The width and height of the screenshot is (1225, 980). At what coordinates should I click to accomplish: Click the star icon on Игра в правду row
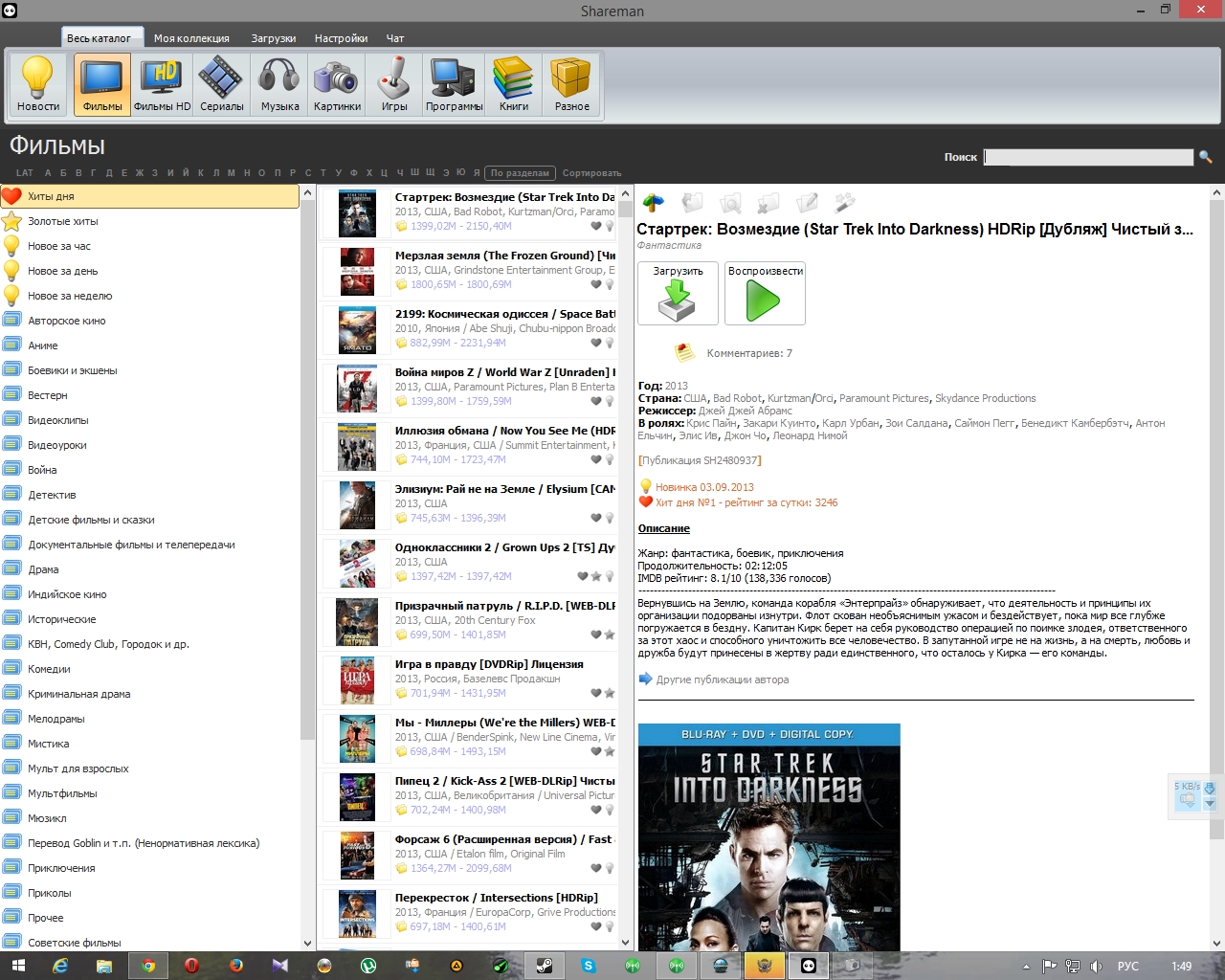(609, 693)
